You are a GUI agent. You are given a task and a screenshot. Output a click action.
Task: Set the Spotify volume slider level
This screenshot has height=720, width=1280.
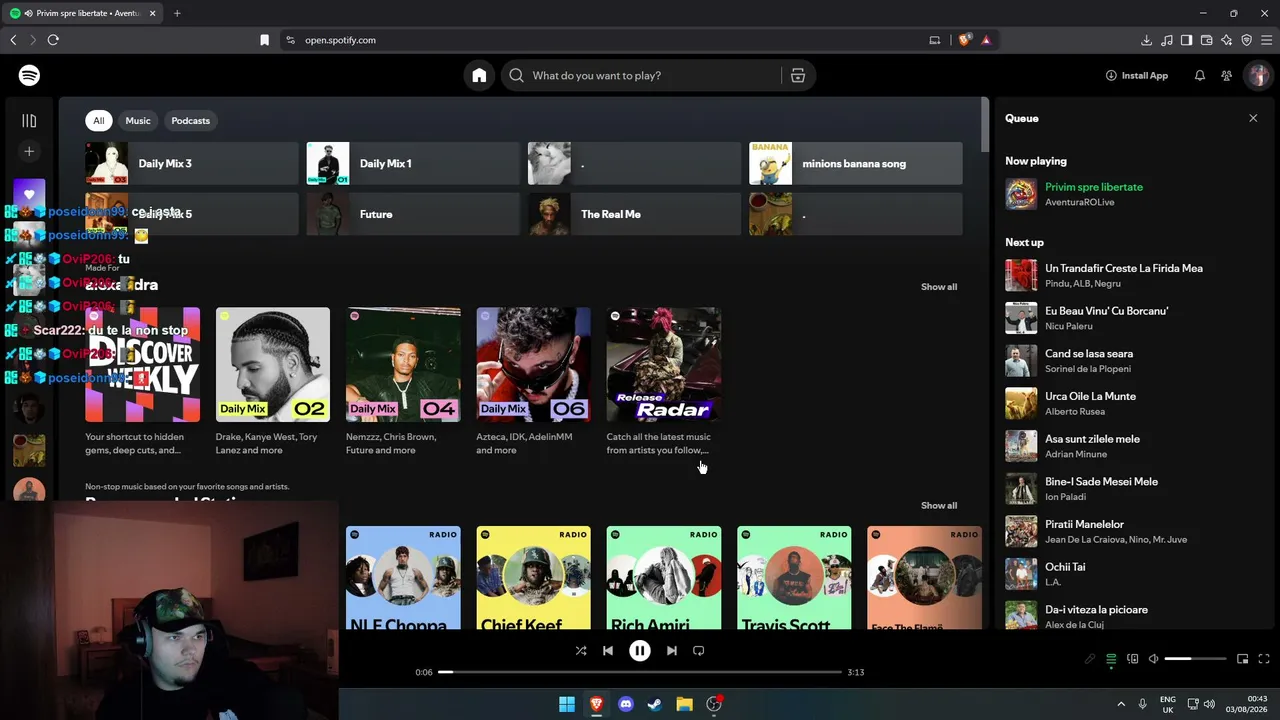tap(1196, 659)
